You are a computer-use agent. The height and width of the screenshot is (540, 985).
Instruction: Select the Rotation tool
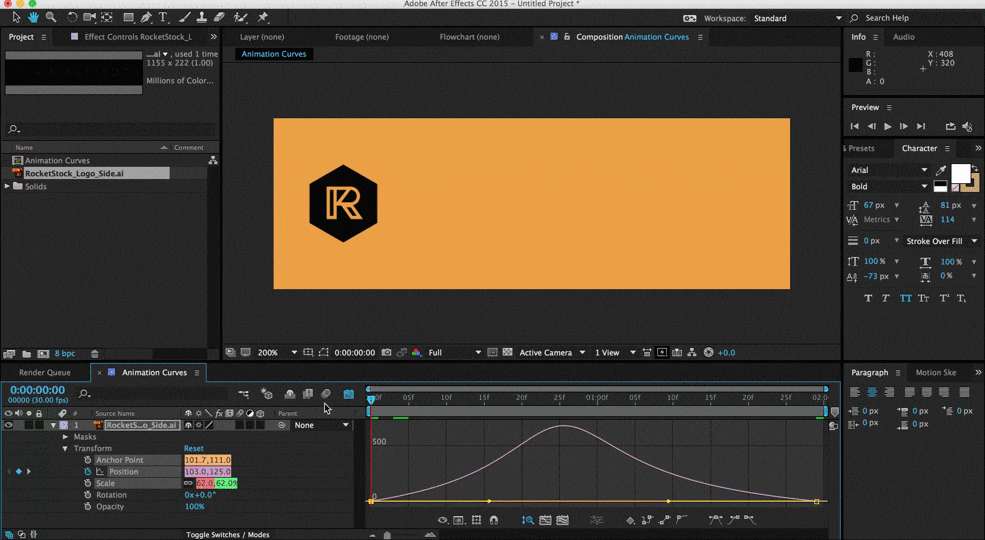point(72,18)
